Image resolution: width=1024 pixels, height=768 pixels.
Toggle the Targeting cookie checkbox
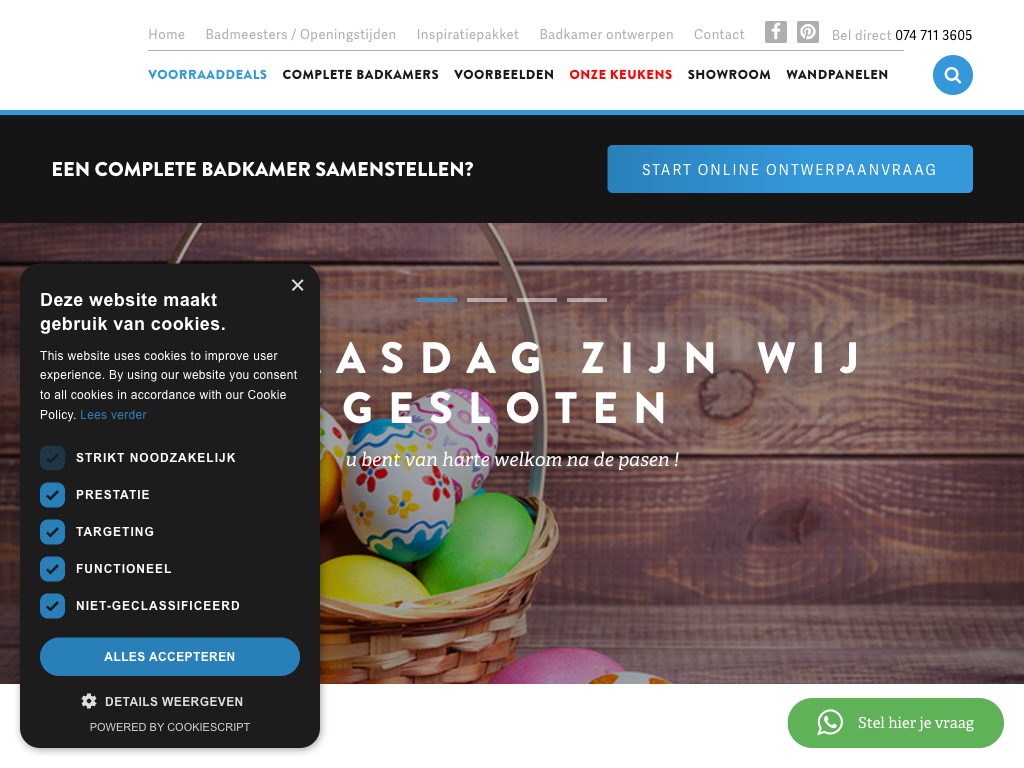point(52,532)
